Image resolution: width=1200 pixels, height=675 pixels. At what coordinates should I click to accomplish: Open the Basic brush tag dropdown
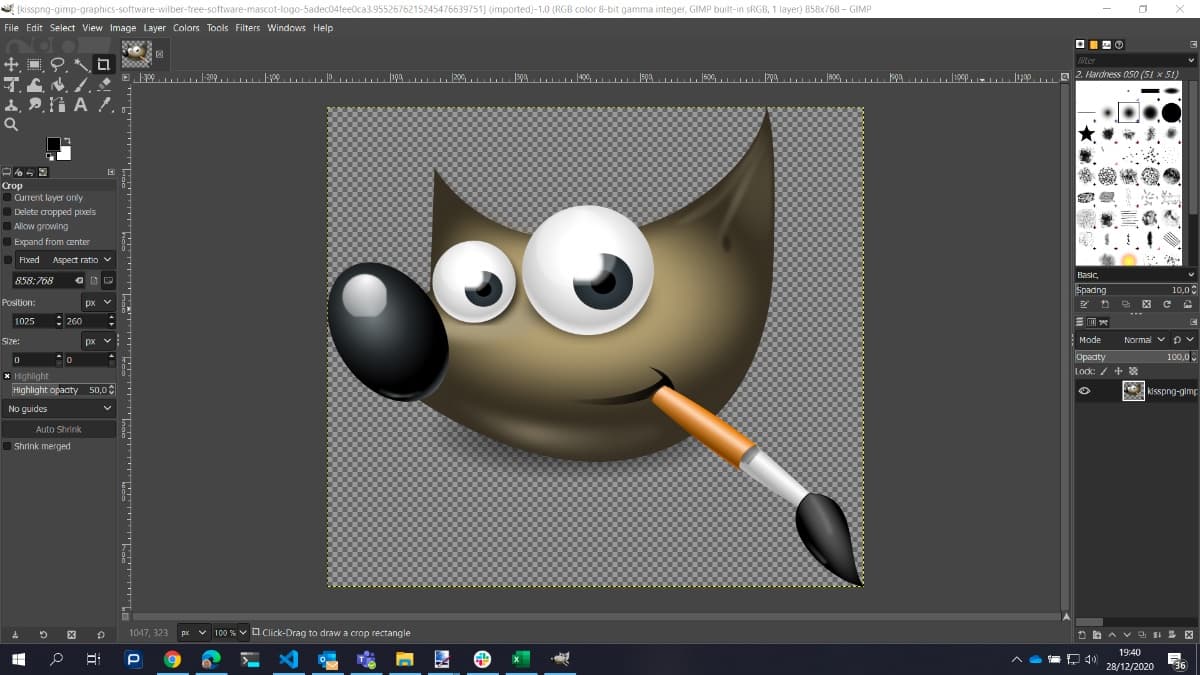coord(1135,275)
